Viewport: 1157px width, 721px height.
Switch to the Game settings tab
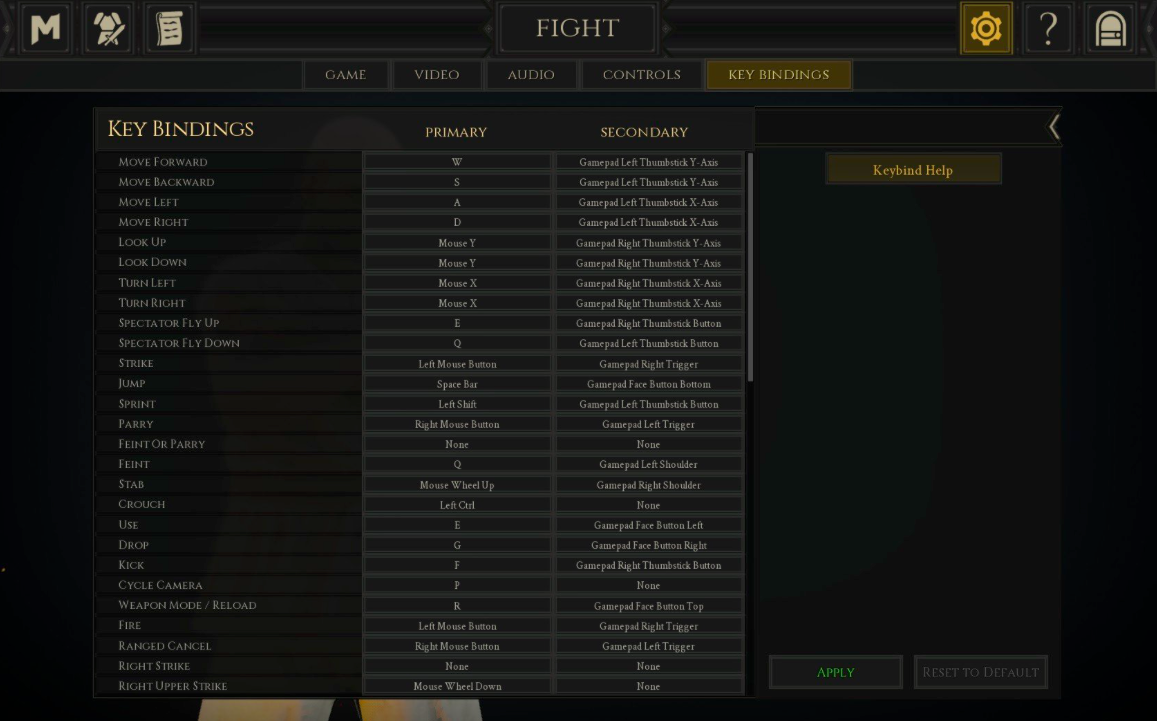pos(345,75)
